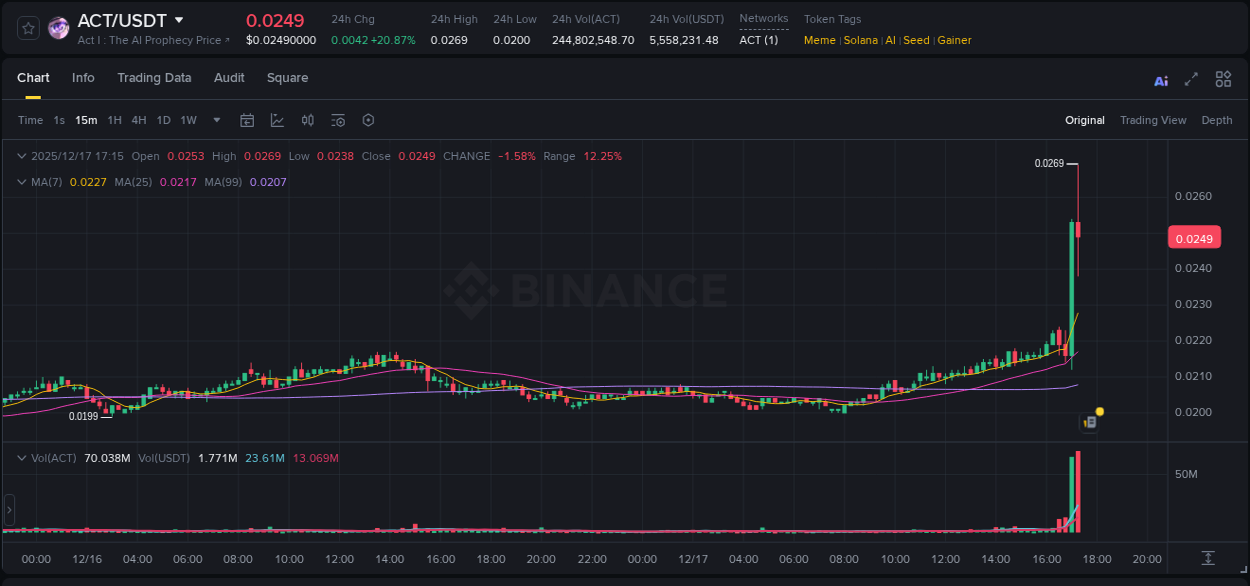Select the 1H chart interval
The width and height of the screenshot is (1250, 586).
point(113,120)
